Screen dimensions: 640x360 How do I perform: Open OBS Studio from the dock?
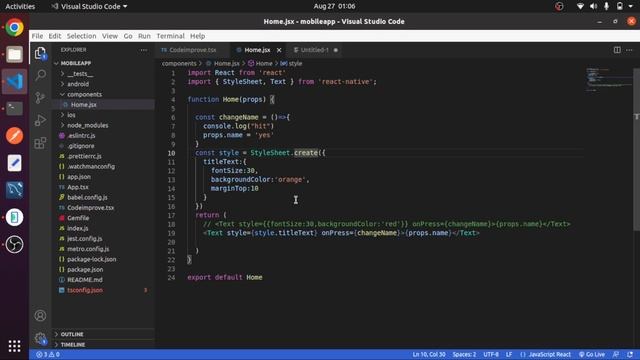click(14, 244)
